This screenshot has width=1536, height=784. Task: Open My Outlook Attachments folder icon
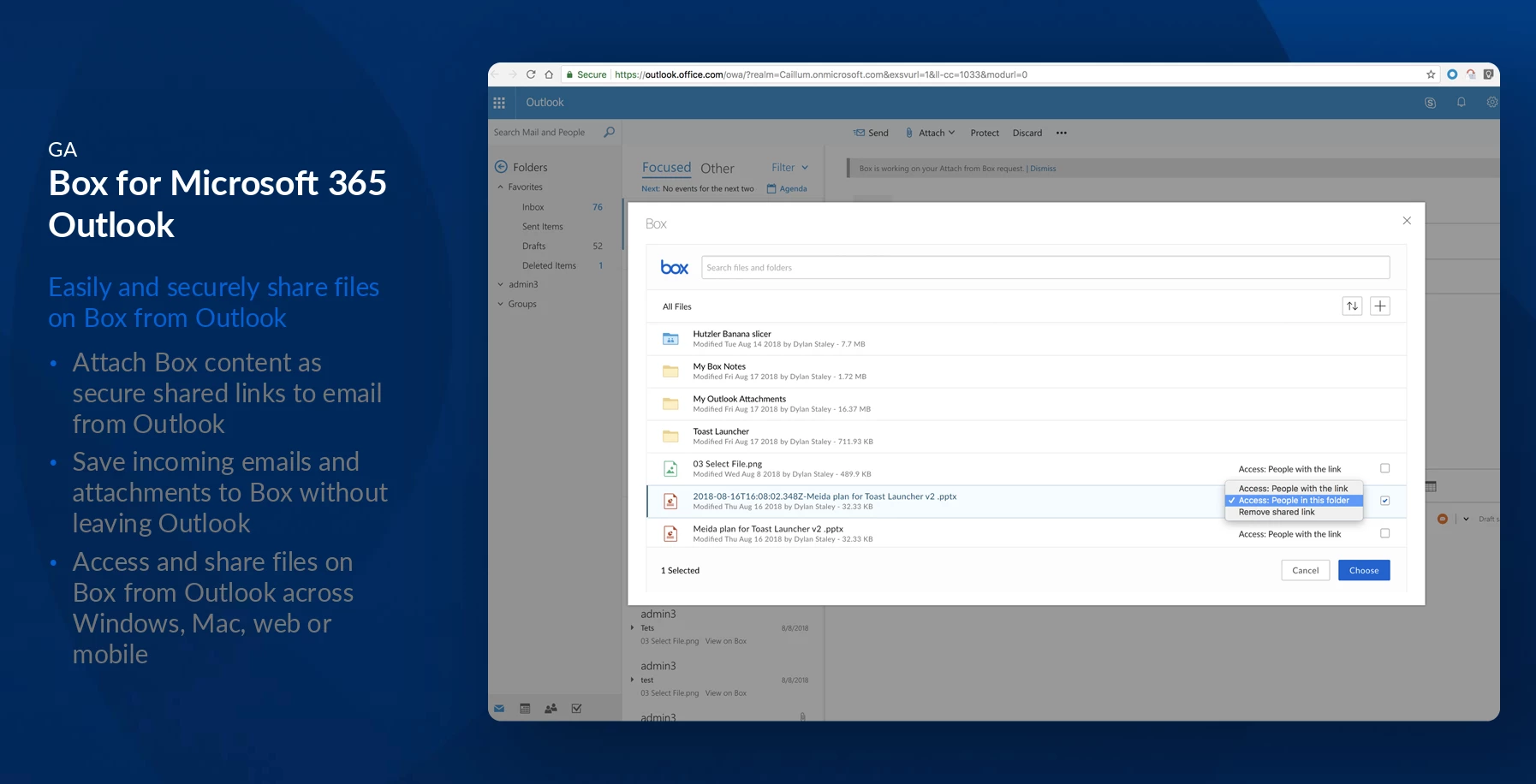(670, 404)
